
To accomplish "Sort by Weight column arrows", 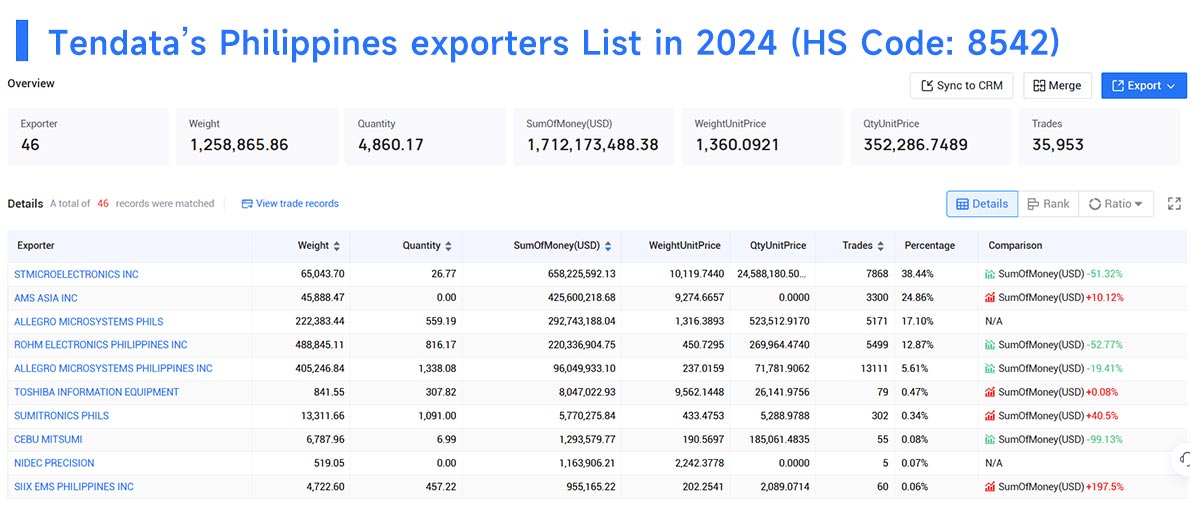I will (x=337, y=246).
